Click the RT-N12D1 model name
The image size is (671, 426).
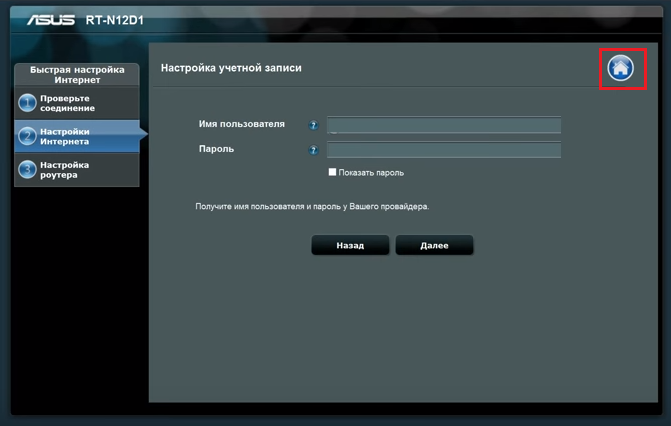[115, 20]
